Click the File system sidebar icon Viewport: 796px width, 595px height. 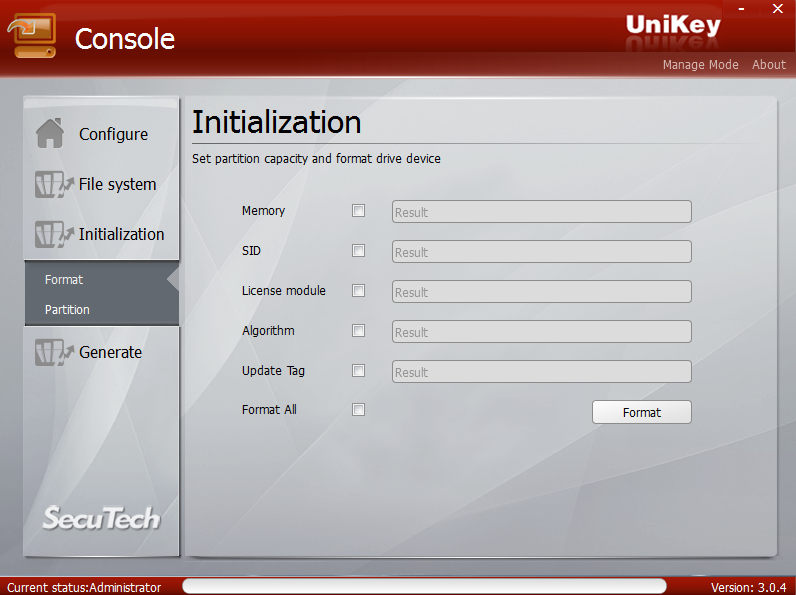tap(54, 184)
